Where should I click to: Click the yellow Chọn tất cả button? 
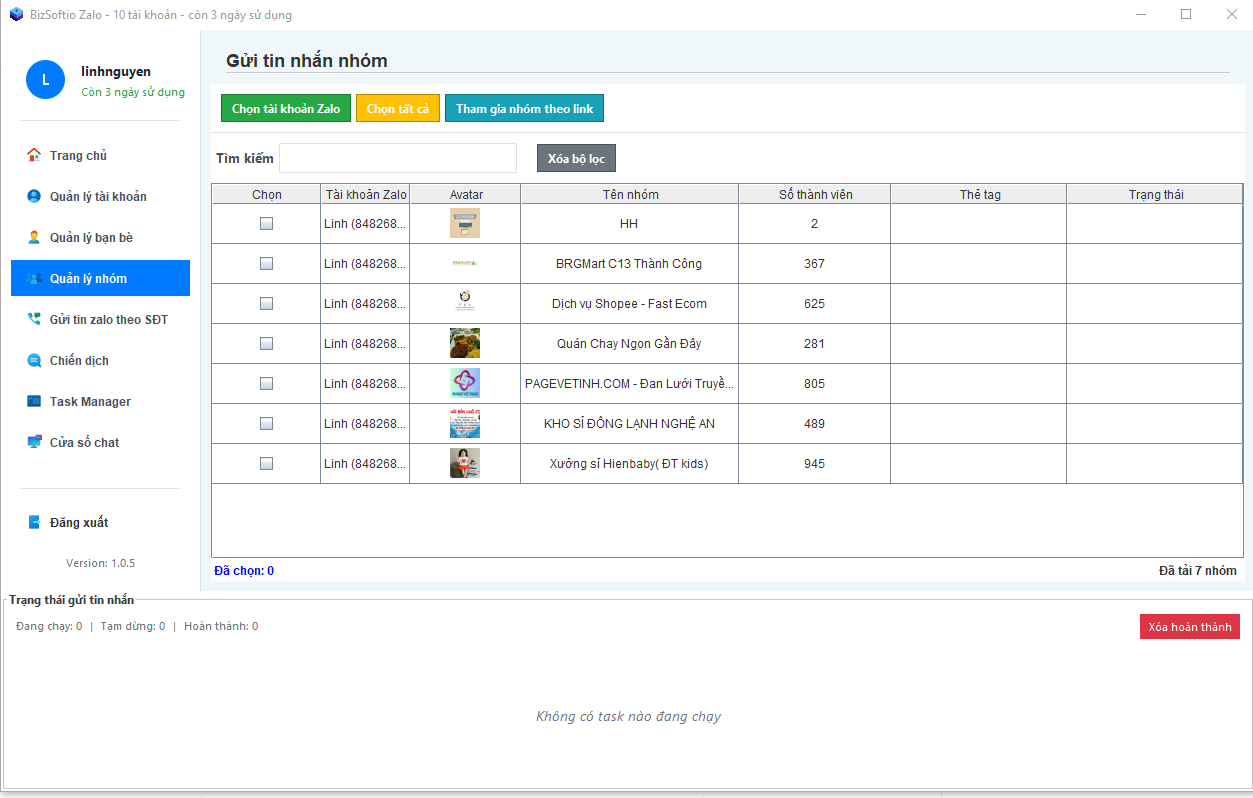click(x=398, y=108)
